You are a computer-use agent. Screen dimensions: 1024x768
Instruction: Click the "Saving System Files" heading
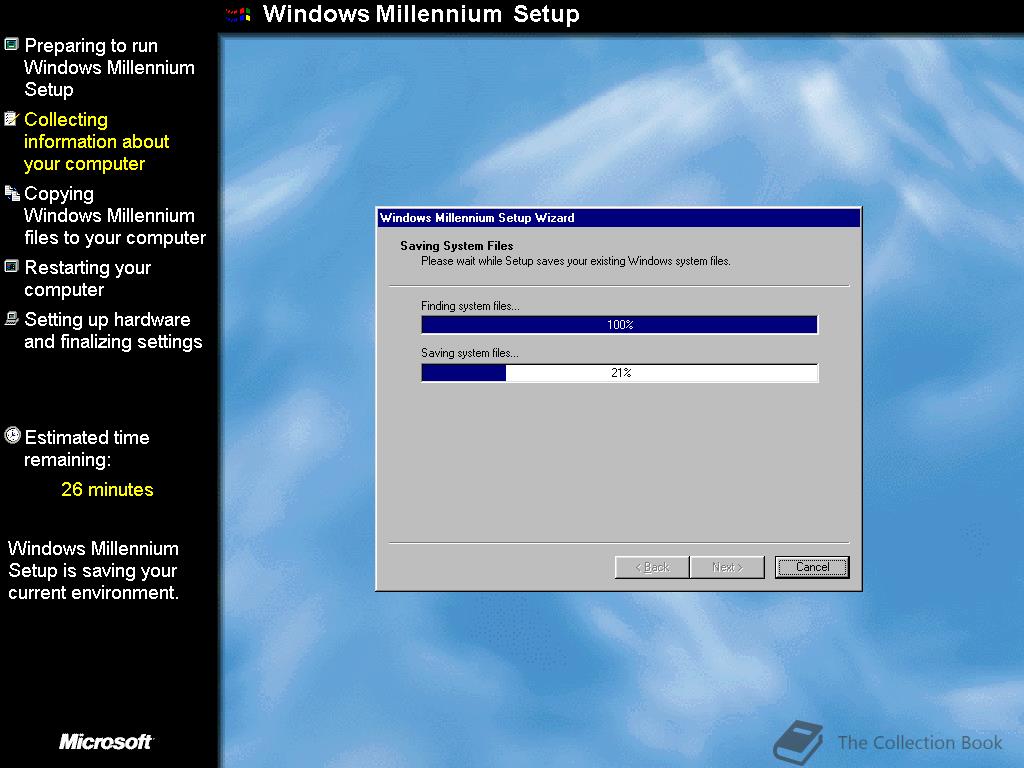point(456,246)
